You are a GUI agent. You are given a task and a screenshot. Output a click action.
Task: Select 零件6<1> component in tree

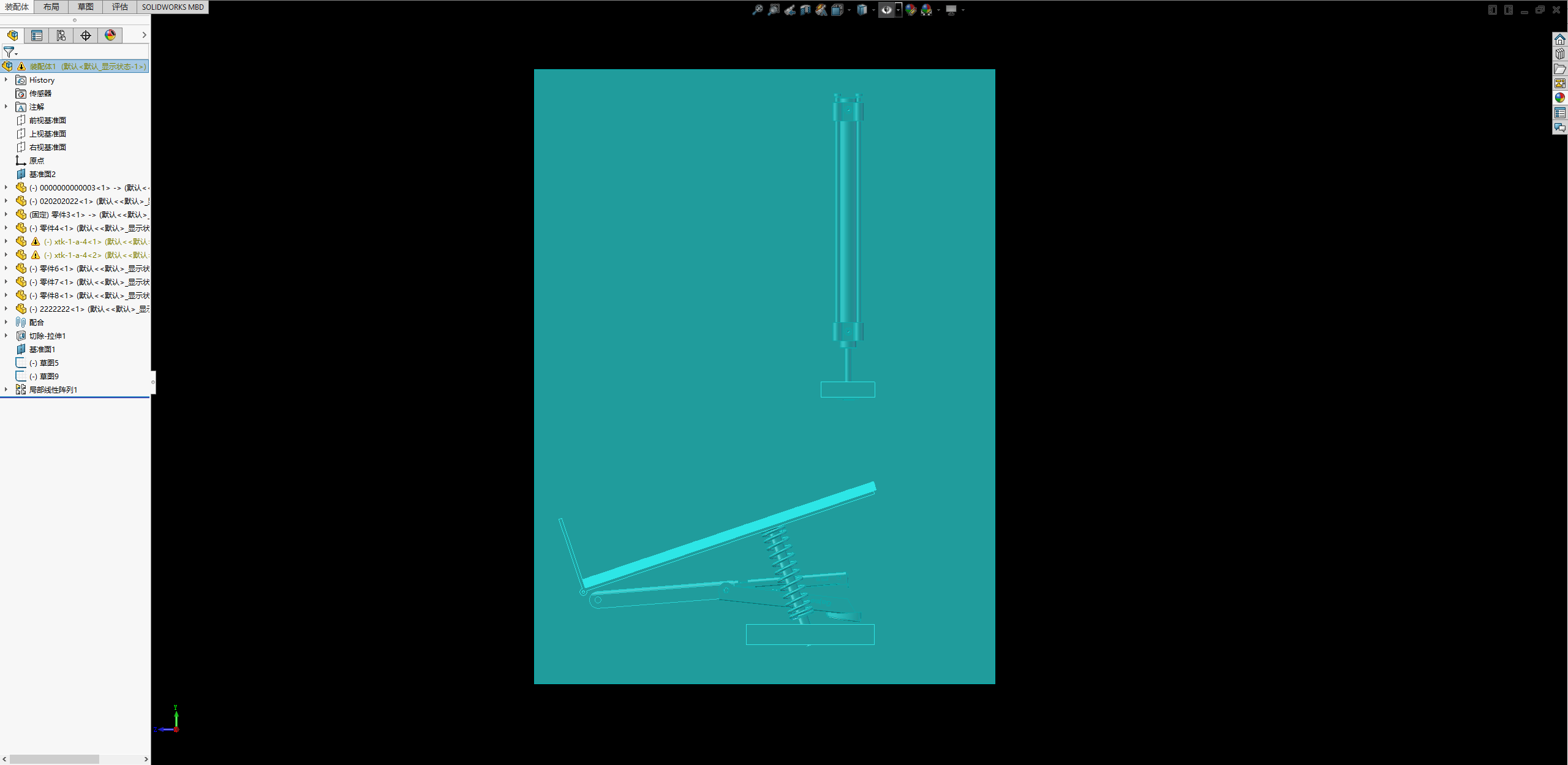coord(56,269)
